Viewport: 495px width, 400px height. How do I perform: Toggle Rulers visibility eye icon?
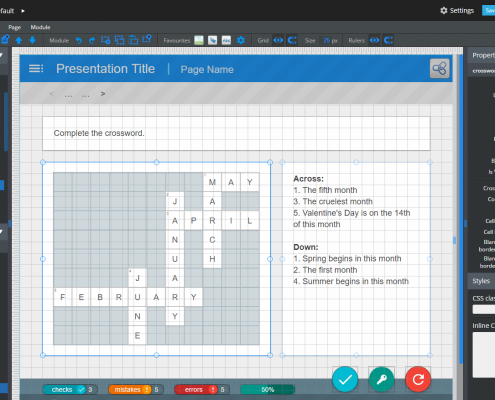click(375, 40)
